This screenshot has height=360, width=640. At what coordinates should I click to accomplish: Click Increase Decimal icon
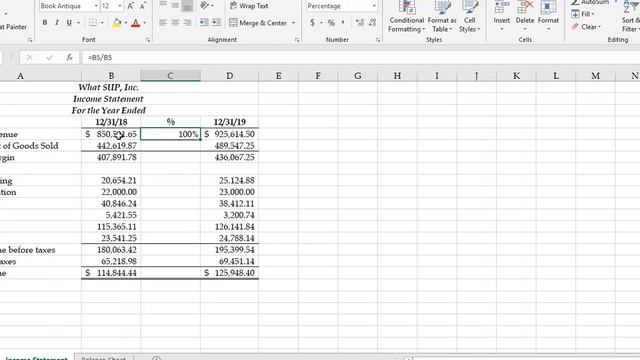[360, 23]
